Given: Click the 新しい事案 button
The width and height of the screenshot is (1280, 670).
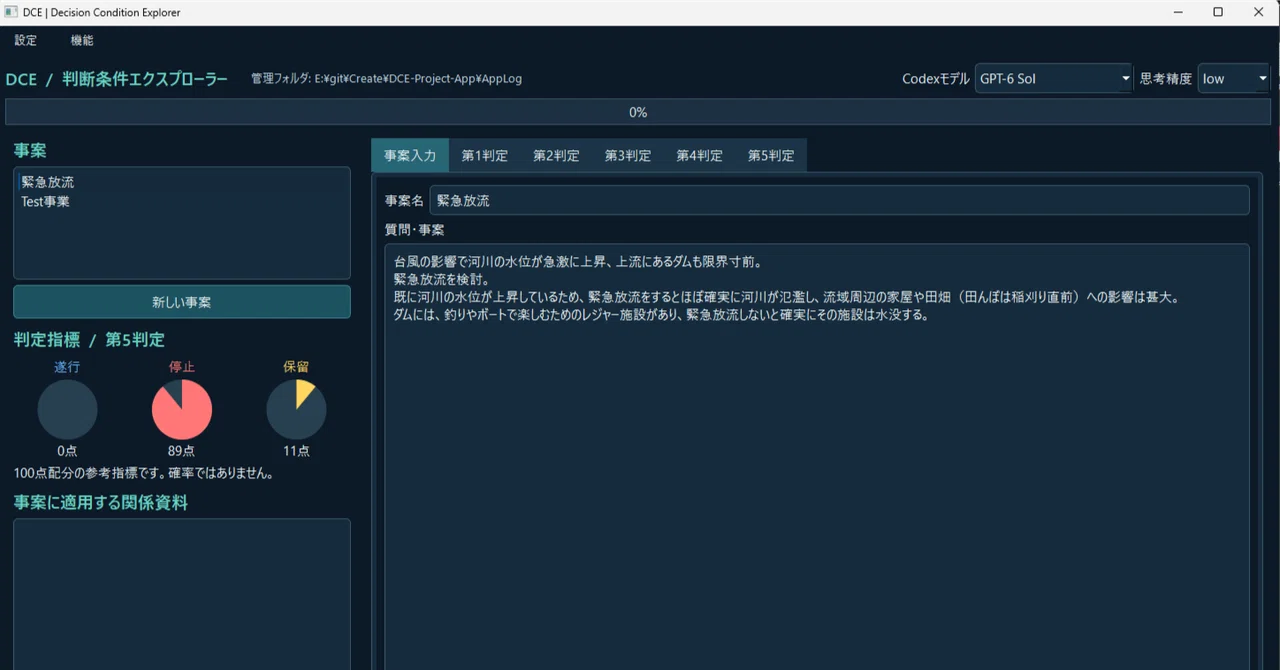Looking at the screenshot, I should [182, 302].
